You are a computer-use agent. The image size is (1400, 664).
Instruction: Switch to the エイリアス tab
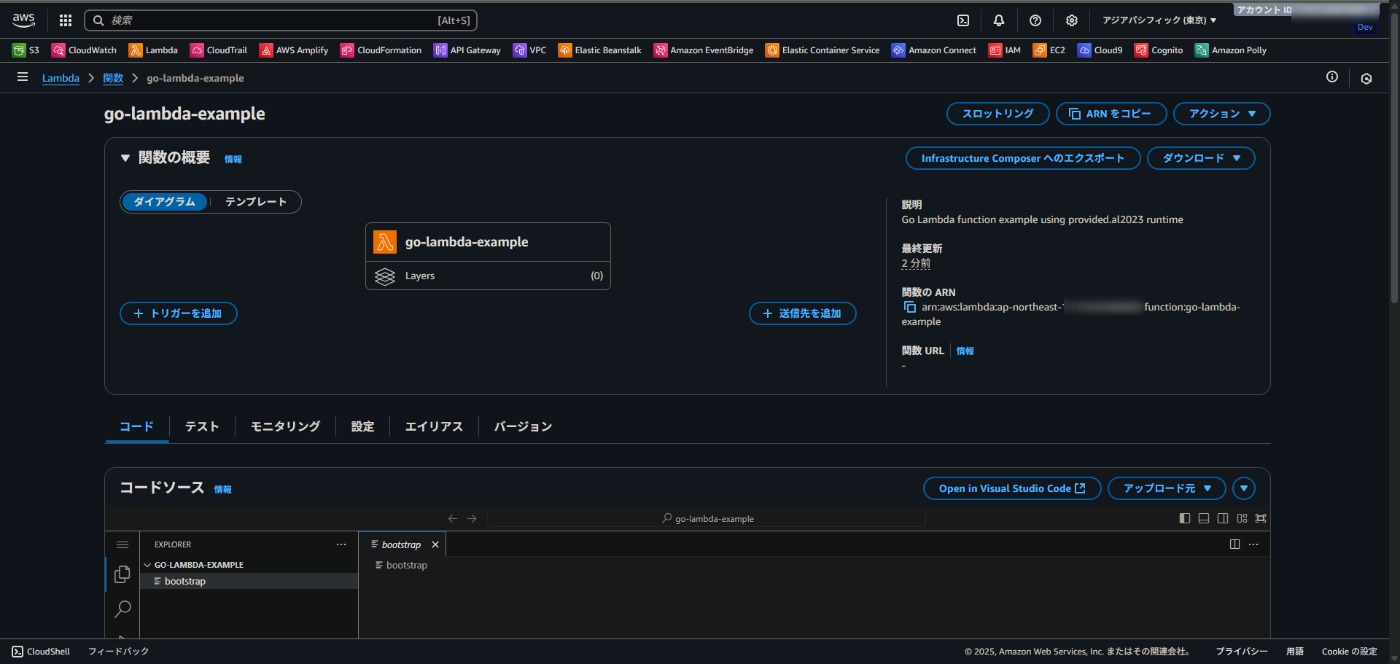point(434,426)
